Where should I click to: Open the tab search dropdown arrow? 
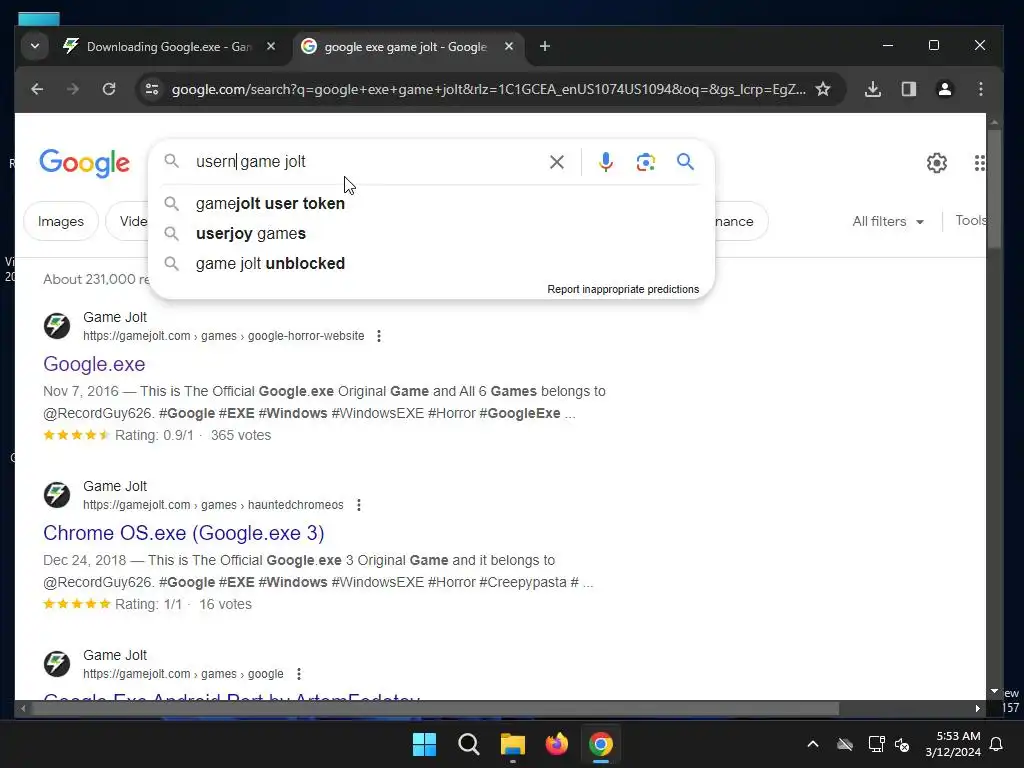(x=35, y=46)
